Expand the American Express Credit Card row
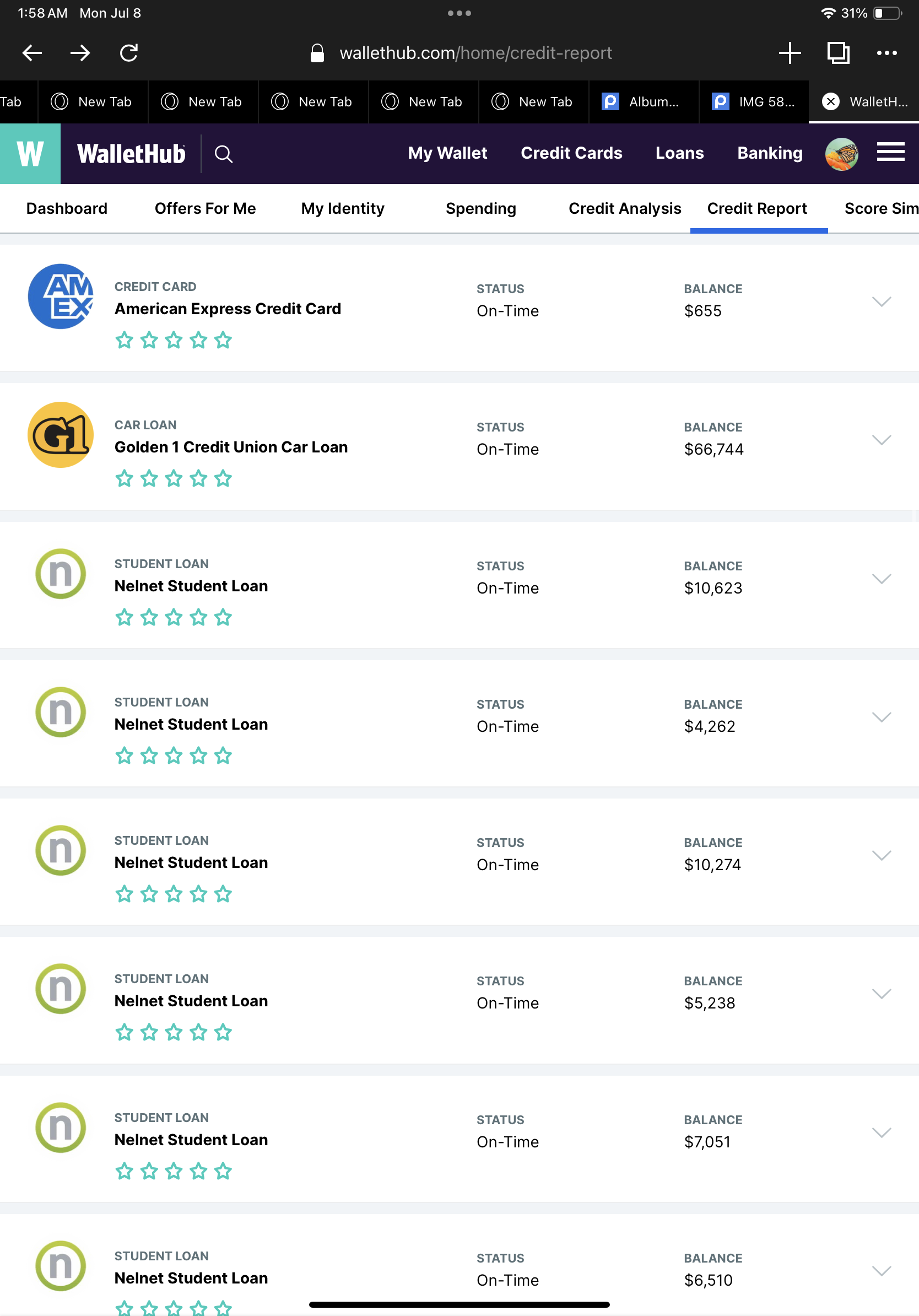 click(x=881, y=301)
